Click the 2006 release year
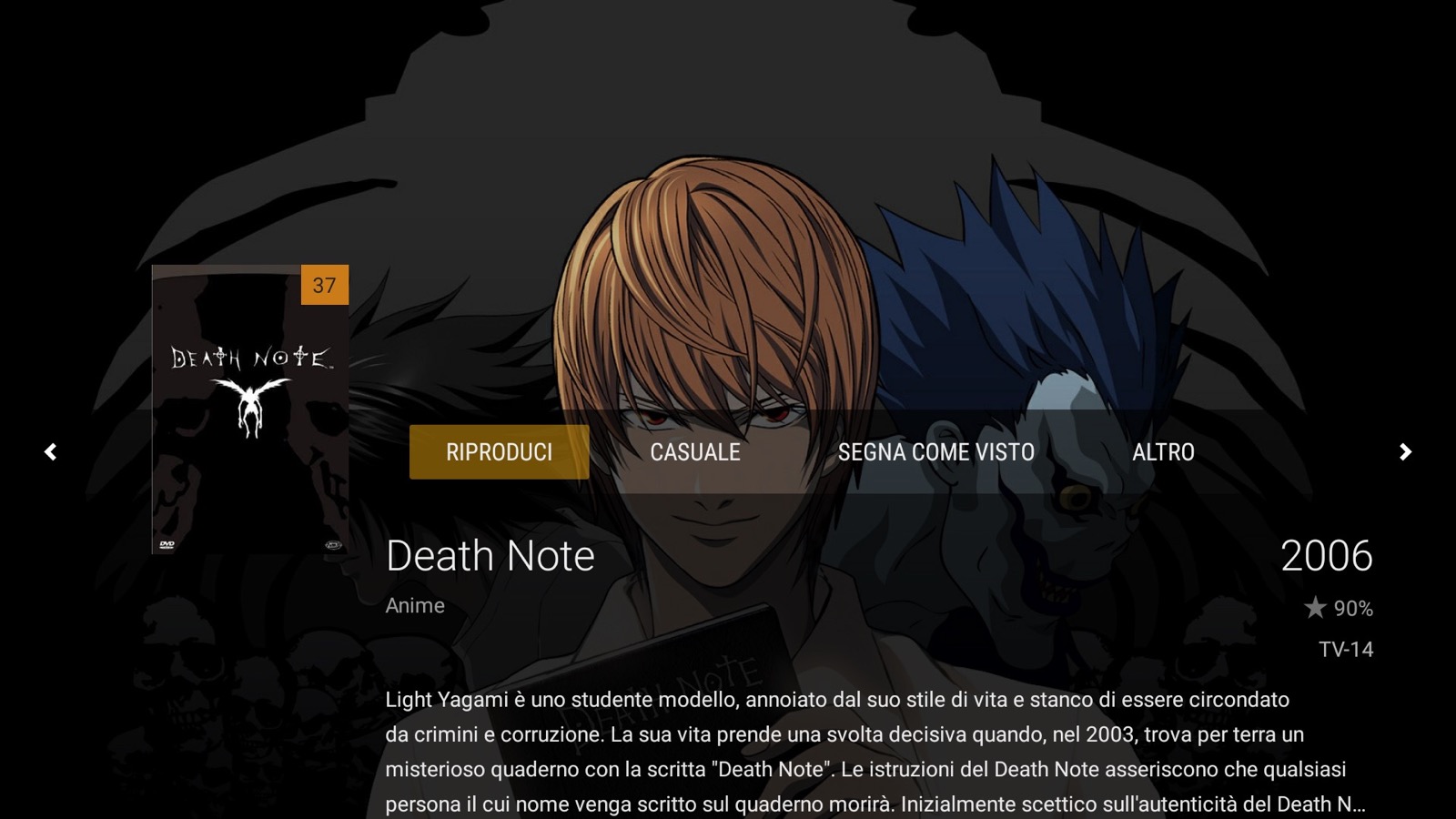1456x819 pixels. [1327, 556]
